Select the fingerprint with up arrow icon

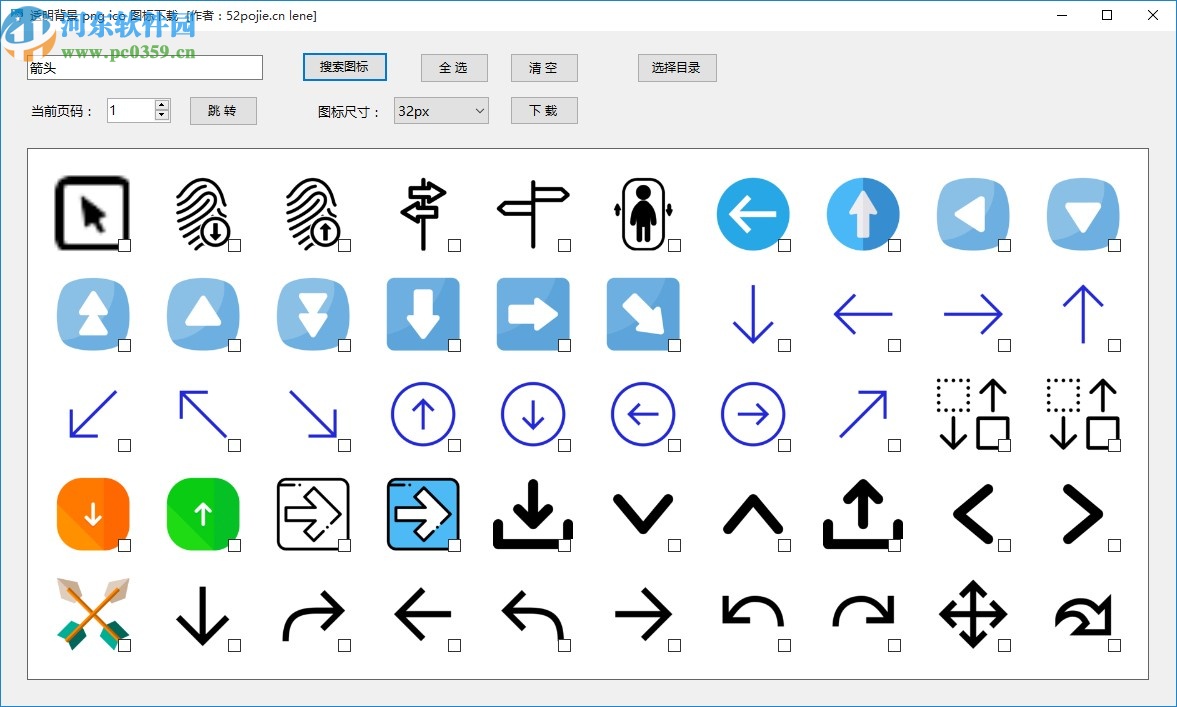click(313, 213)
